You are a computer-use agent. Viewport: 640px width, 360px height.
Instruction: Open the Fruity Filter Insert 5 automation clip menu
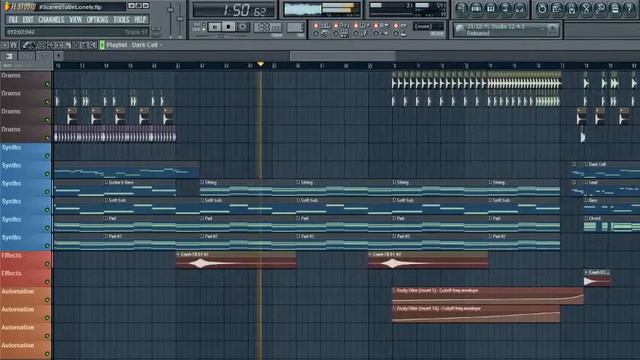[394, 291]
